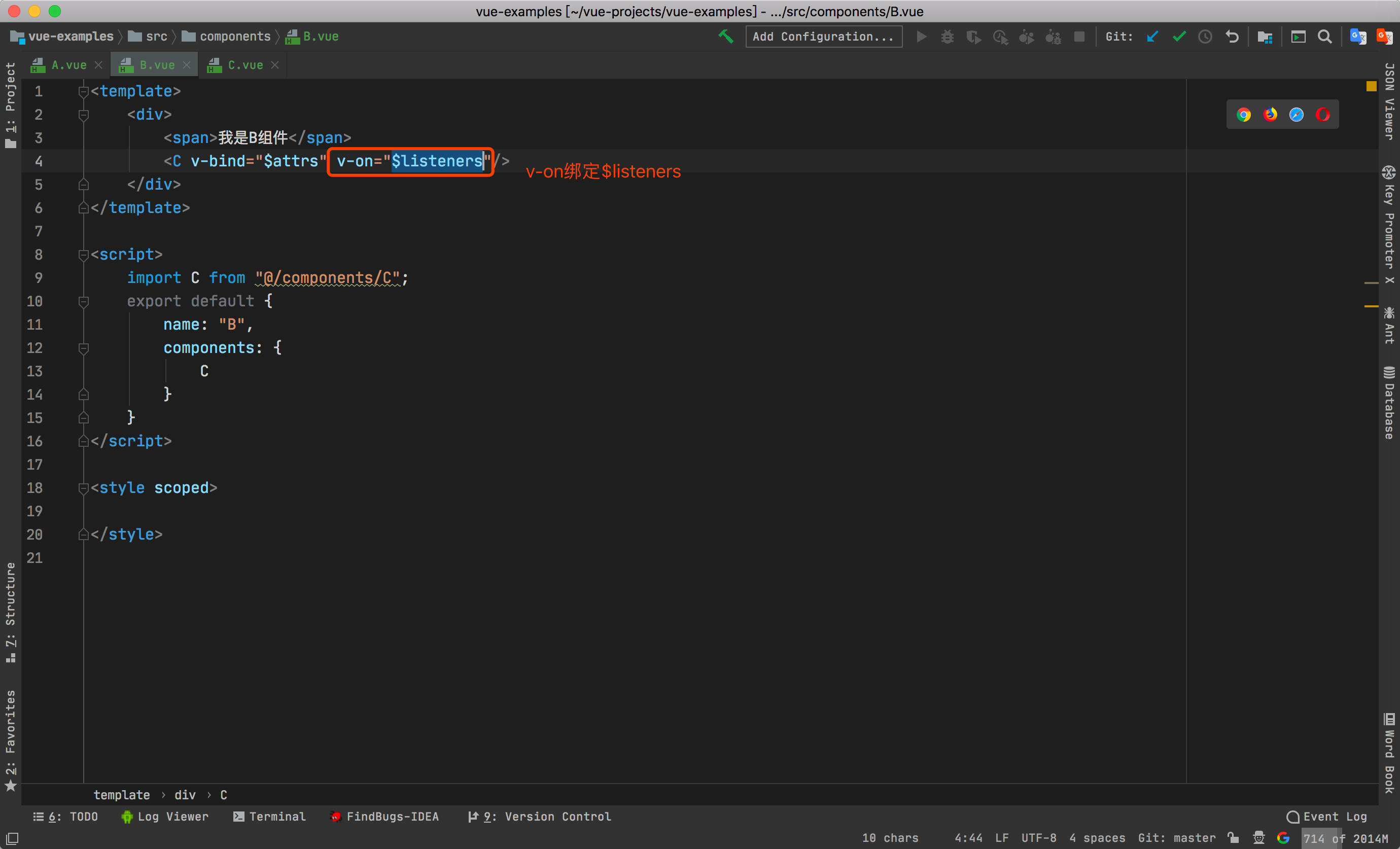Viewport: 1400px width, 849px height.
Task: Open the Project tool window
Action: tap(10, 104)
